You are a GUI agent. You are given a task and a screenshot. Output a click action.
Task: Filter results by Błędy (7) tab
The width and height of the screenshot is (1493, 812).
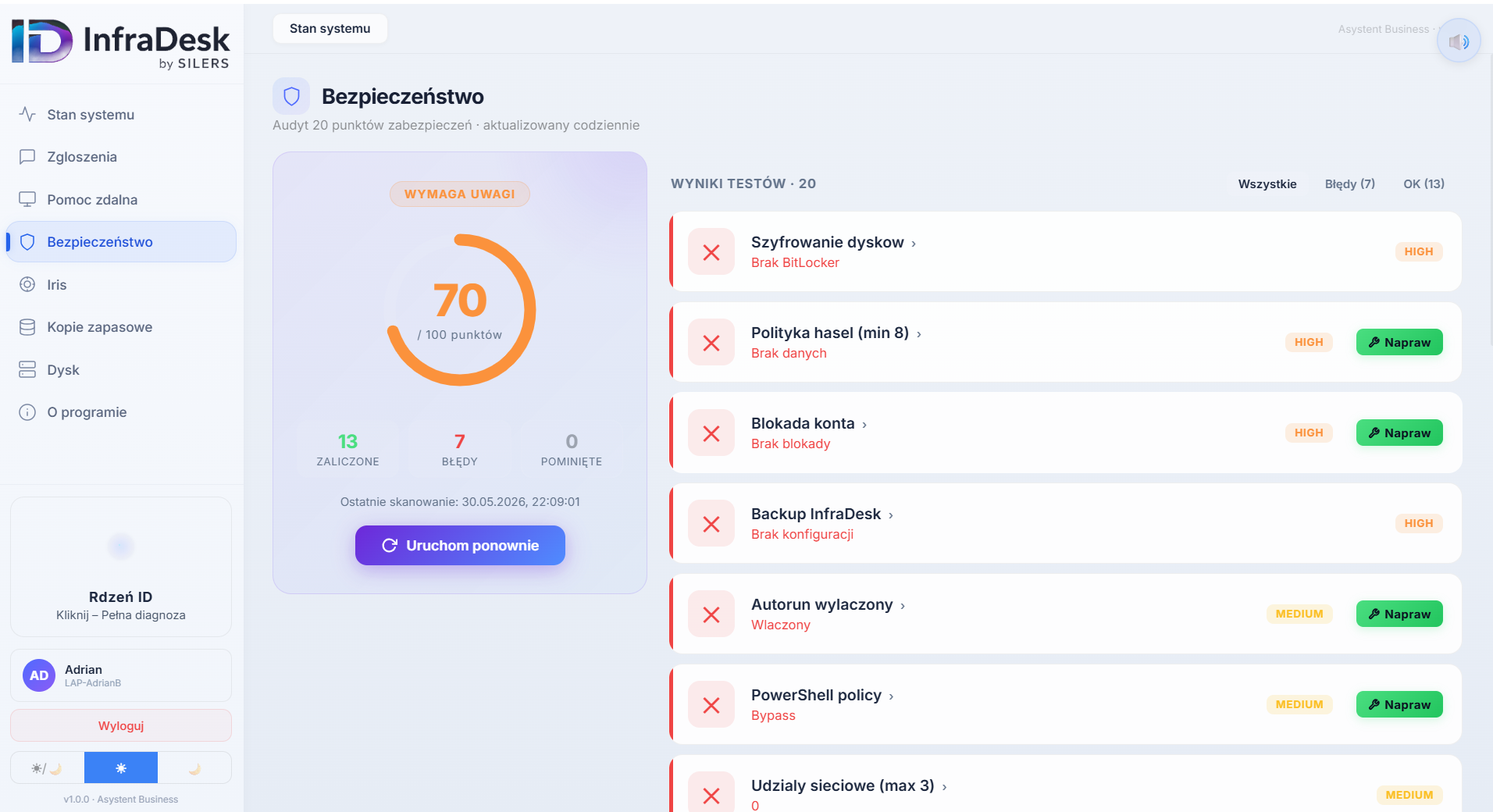[x=1349, y=184]
